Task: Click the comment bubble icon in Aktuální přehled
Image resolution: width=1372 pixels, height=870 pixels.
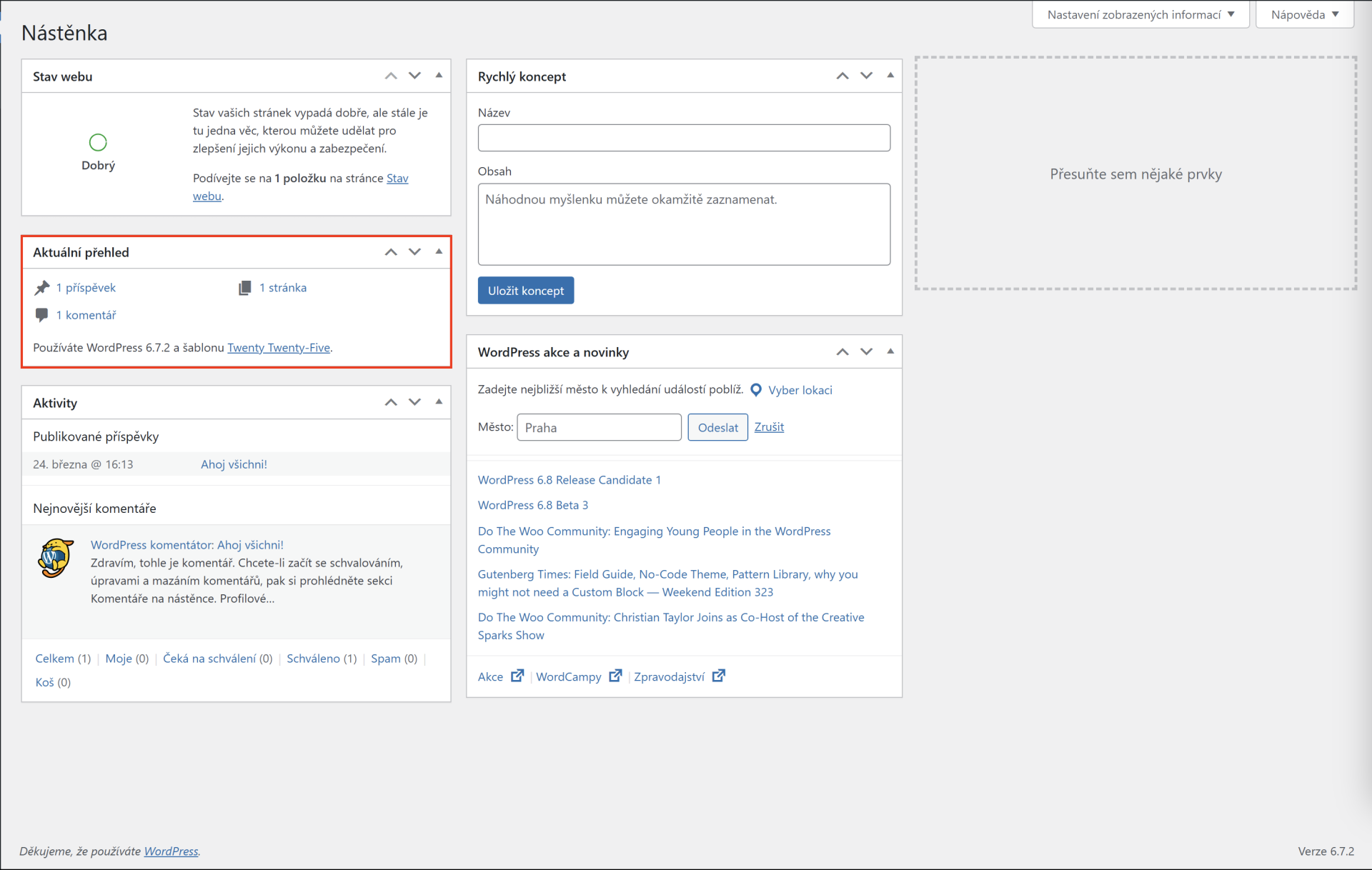Action: [41, 315]
